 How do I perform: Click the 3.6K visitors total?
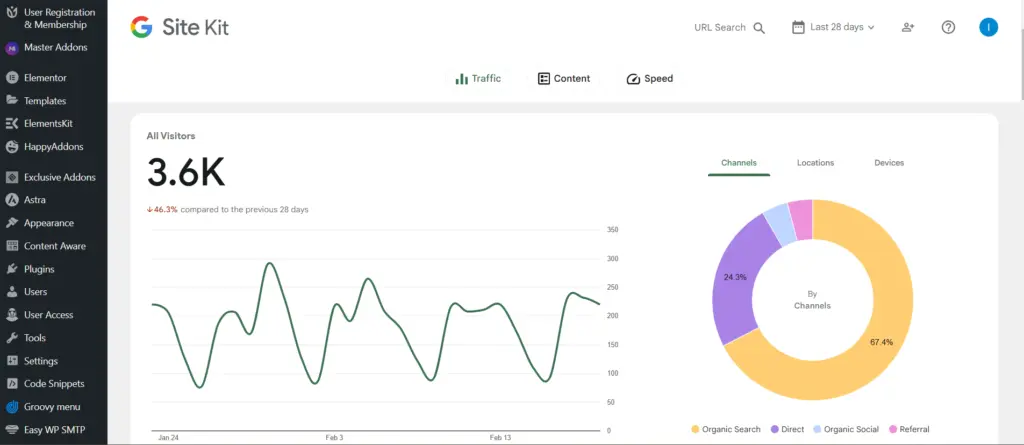click(186, 173)
